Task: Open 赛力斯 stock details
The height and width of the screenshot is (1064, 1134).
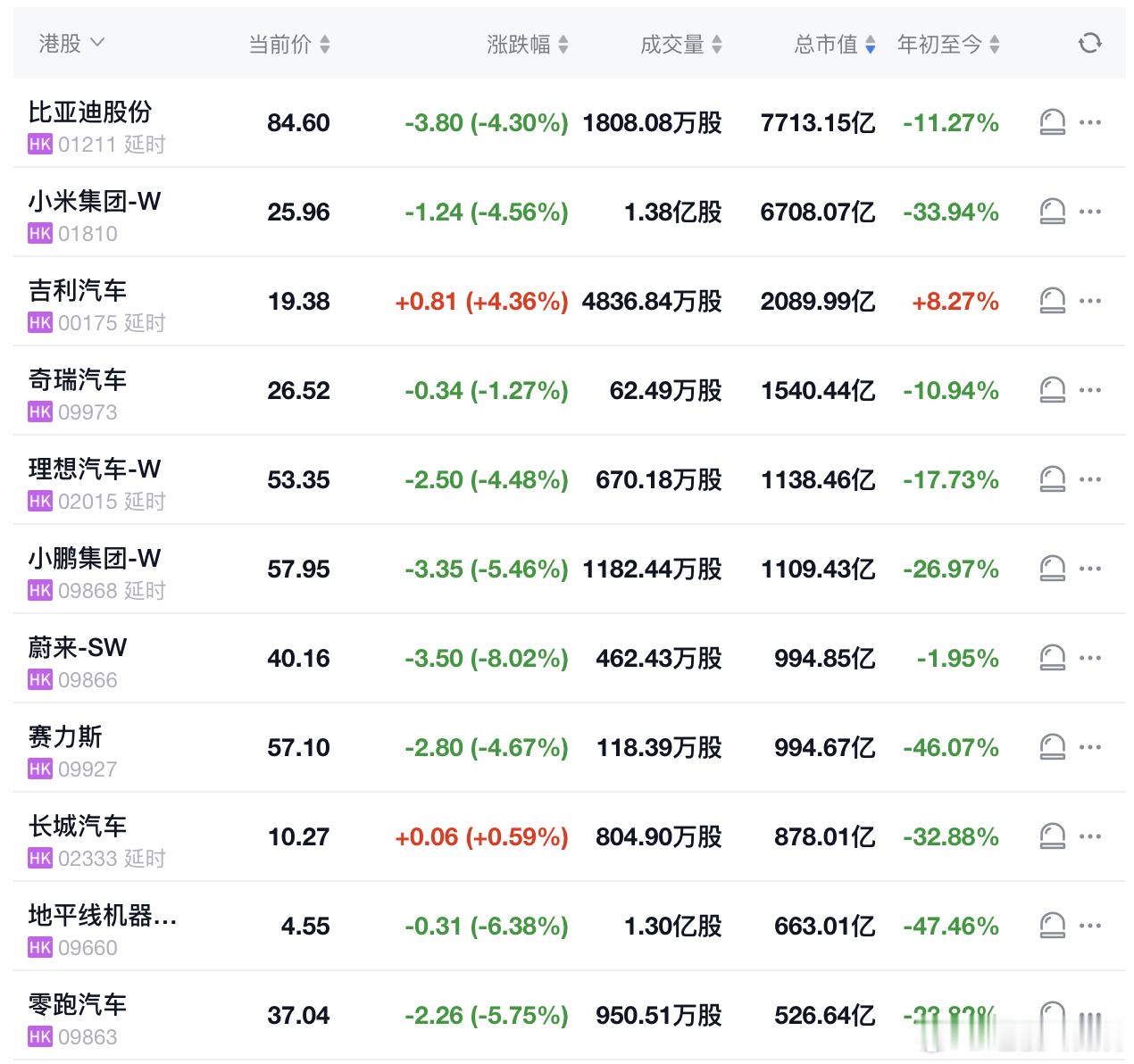Action: [x=65, y=736]
